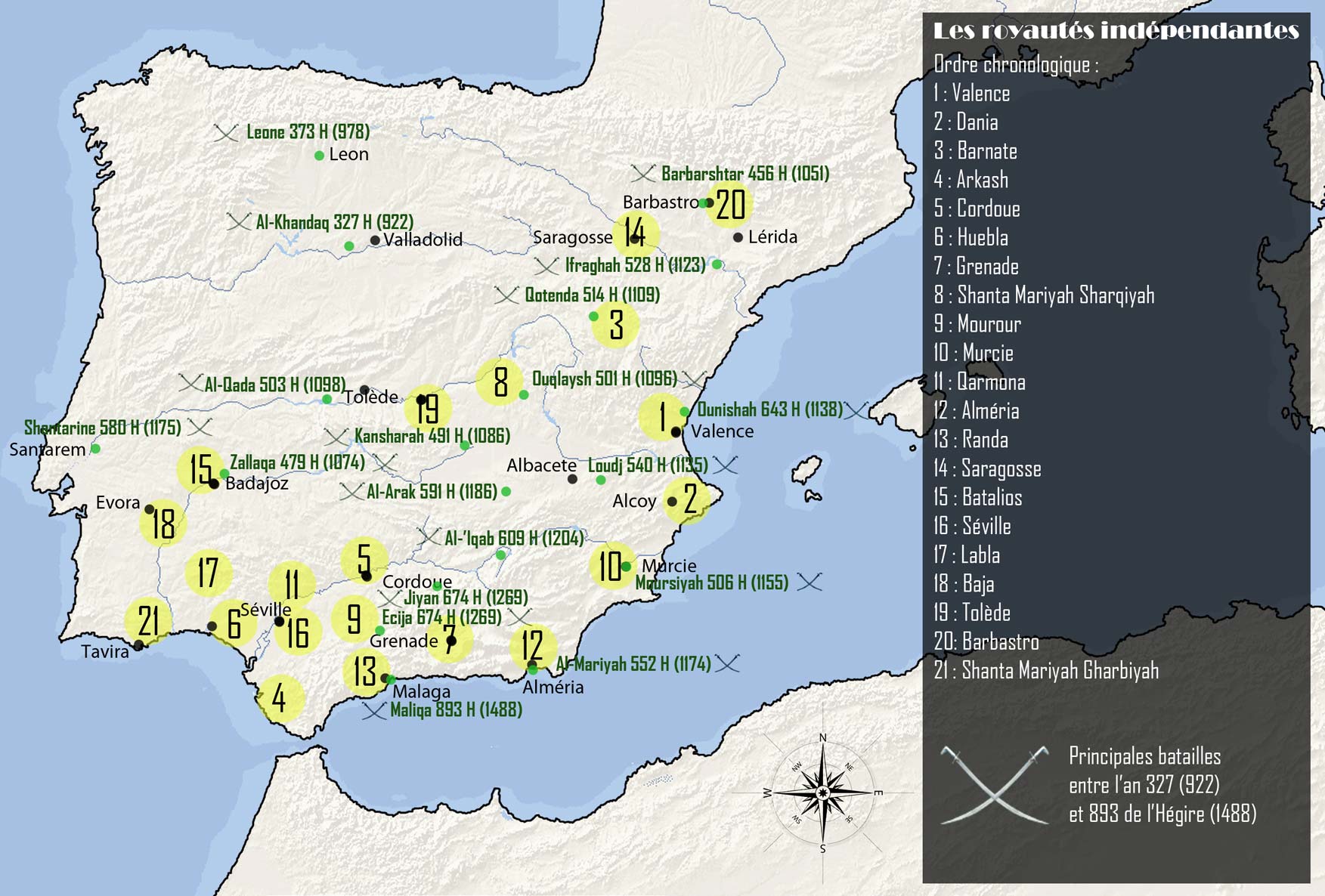Select the Lérida city dot
Image resolution: width=1325 pixels, height=896 pixels.
pyautogui.click(x=738, y=237)
